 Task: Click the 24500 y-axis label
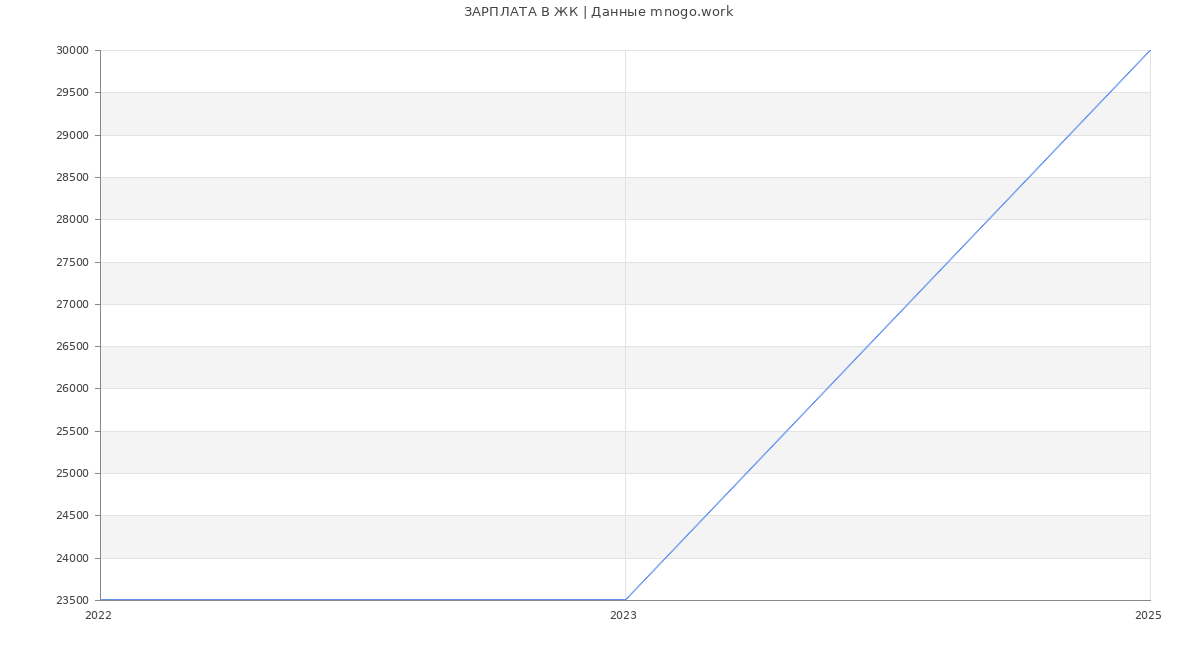click(x=73, y=516)
